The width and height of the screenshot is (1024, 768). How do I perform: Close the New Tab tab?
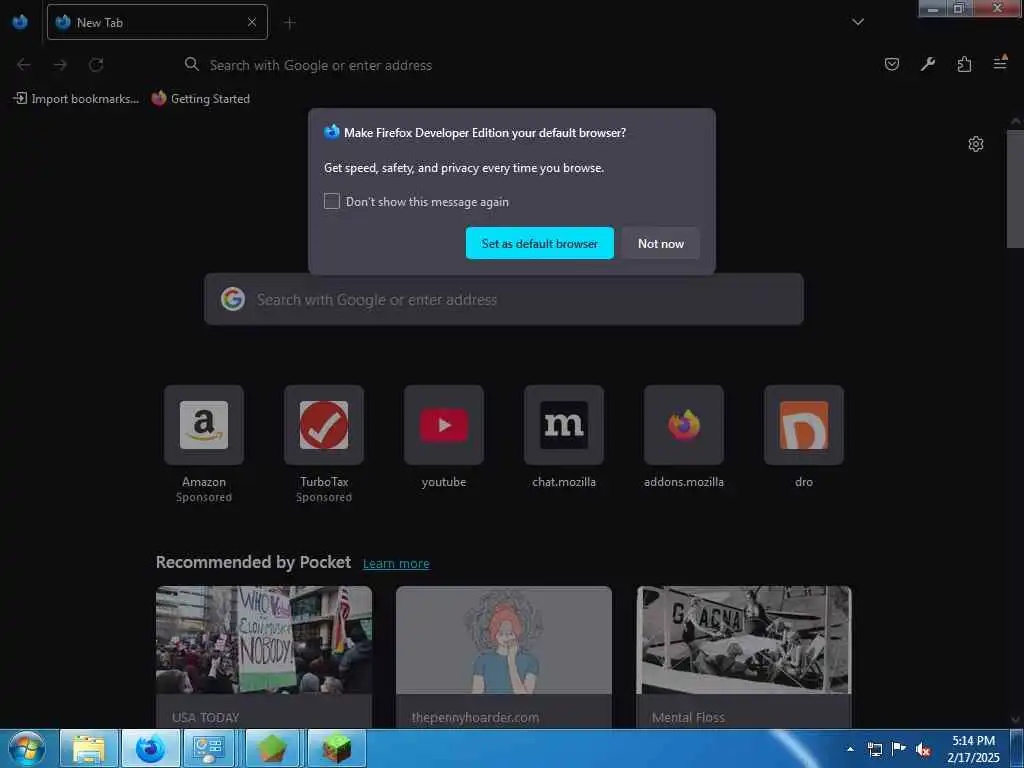click(x=251, y=22)
